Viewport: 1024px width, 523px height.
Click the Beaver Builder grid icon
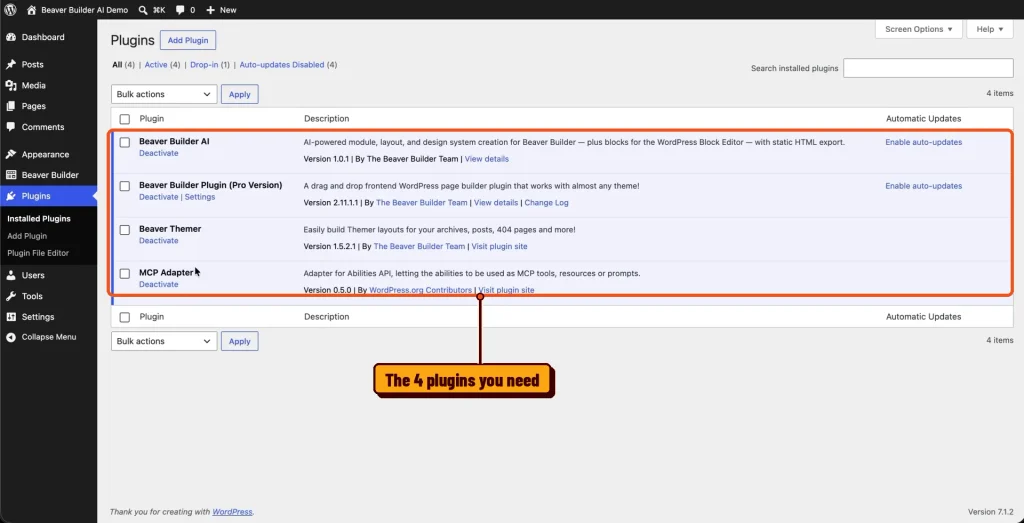click(x=11, y=175)
